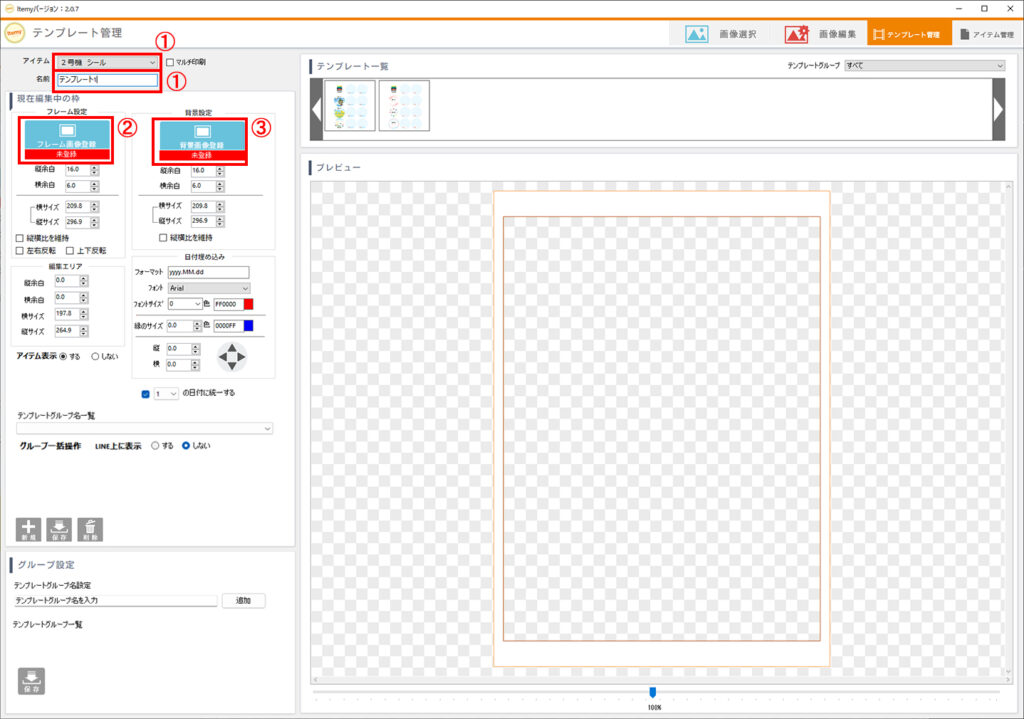This screenshot has height=719, width=1024.
Task: Save the group settings with the bottom 保存 icon
Action: click(31, 680)
